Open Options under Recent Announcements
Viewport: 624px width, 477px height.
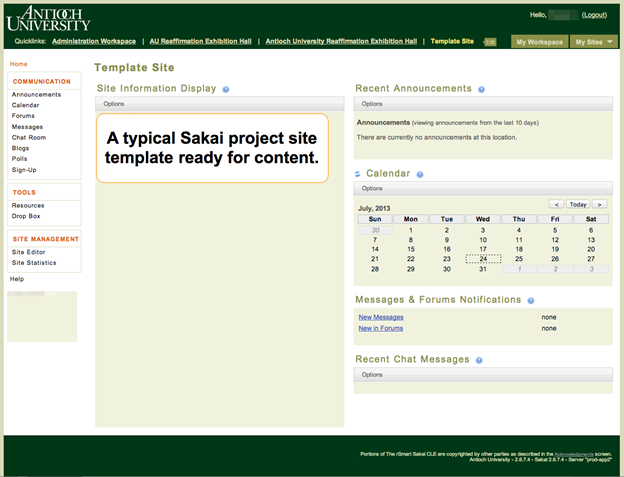click(372, 104)
